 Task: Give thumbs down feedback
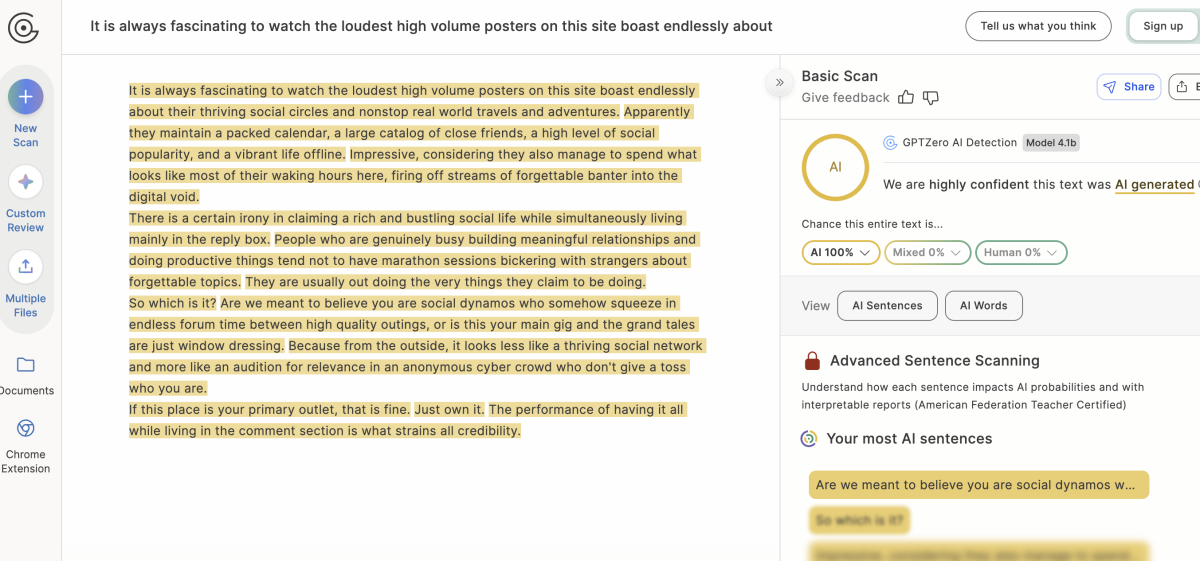pos(931,97)
